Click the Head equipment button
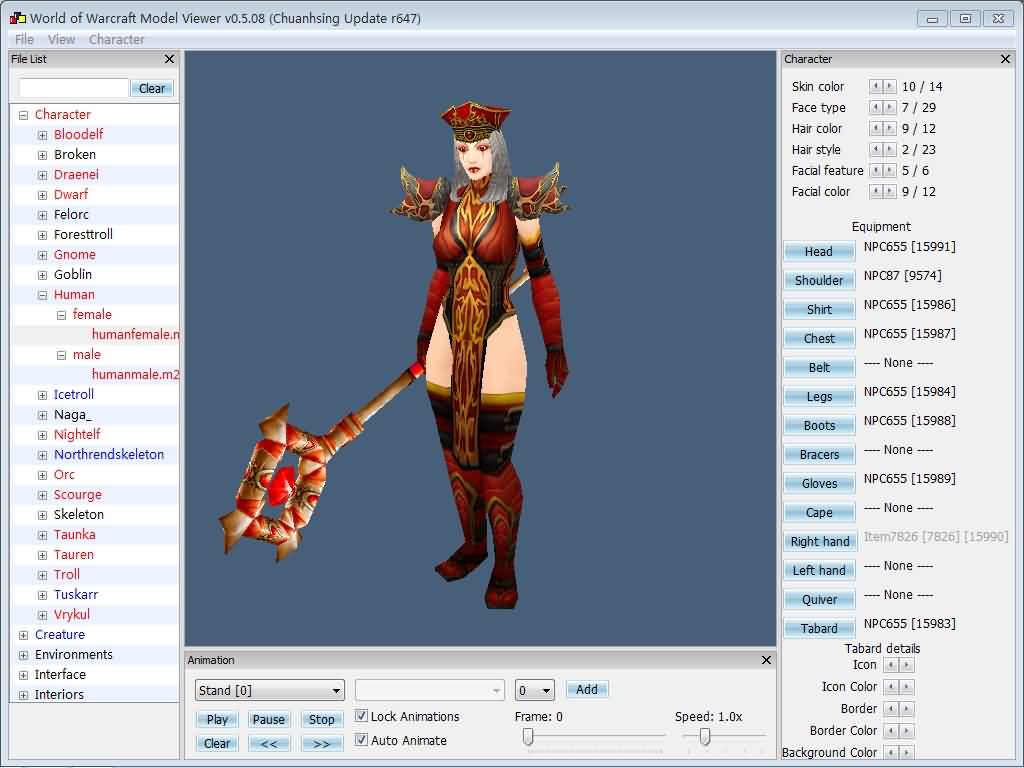The image size is (1024, 768). tap(819, 252)
